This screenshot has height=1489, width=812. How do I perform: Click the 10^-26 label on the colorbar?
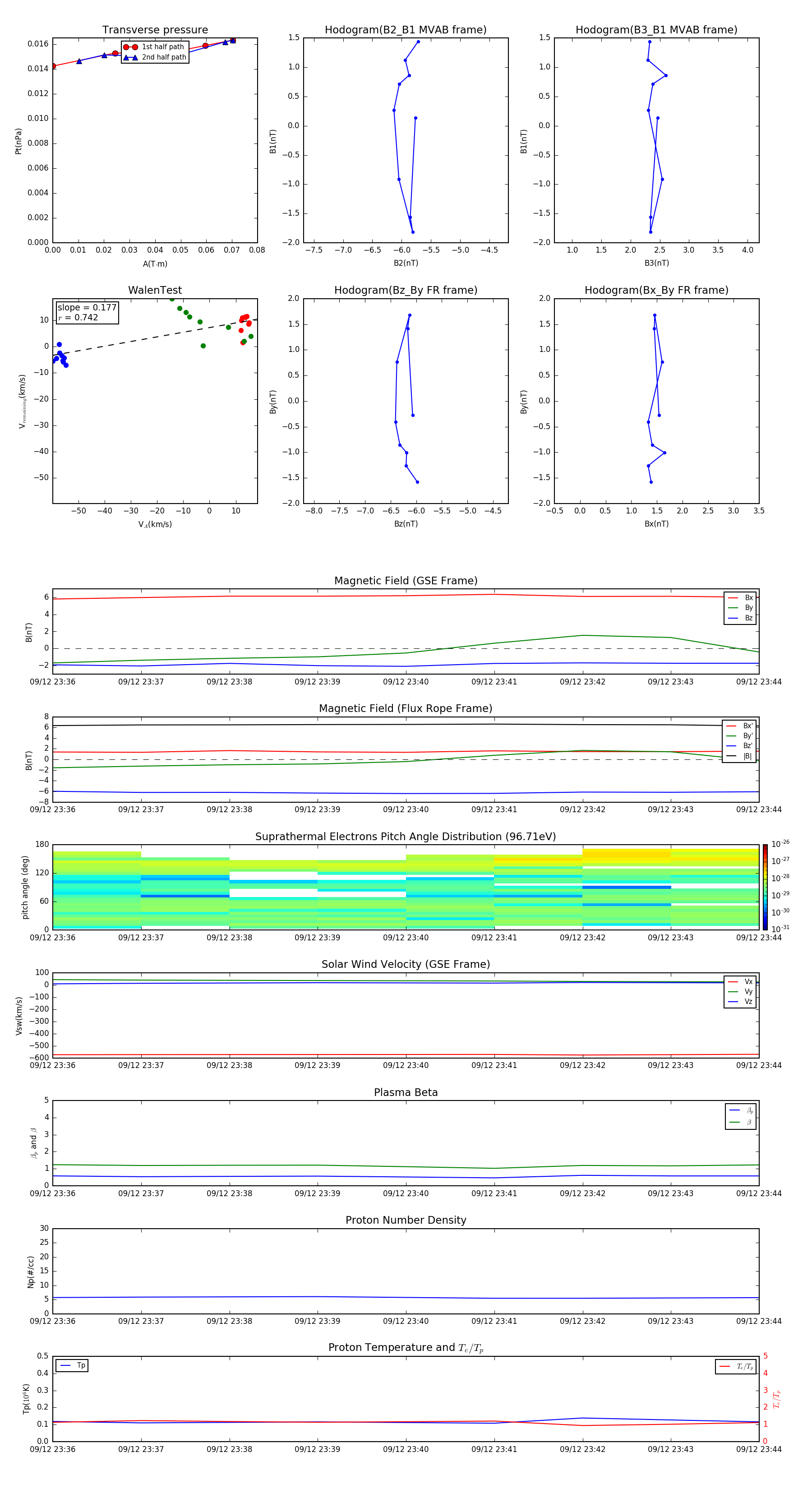coord(780,844)
